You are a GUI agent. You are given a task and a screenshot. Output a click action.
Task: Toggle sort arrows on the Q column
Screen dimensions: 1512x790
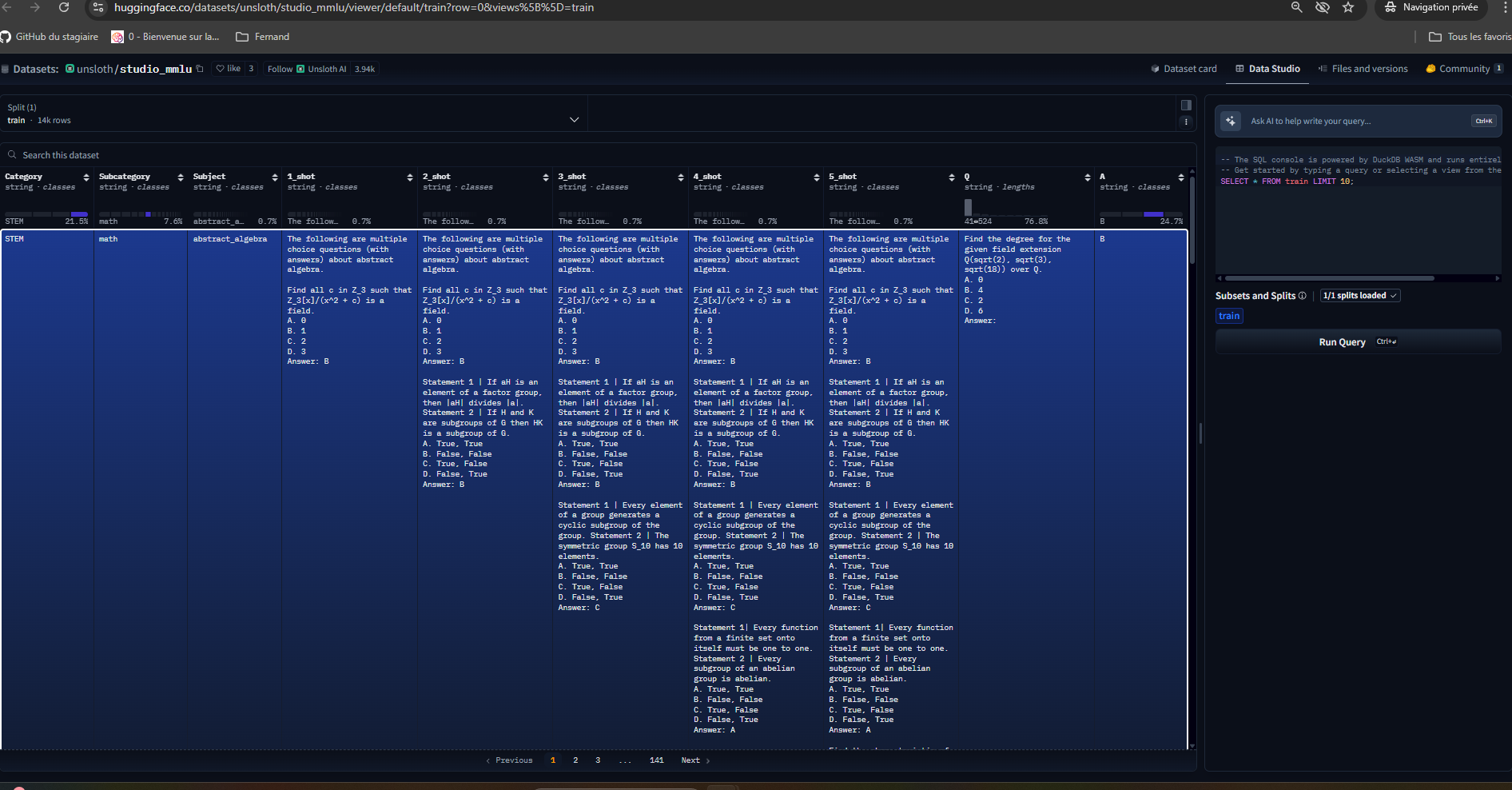tap(1088, 178)
